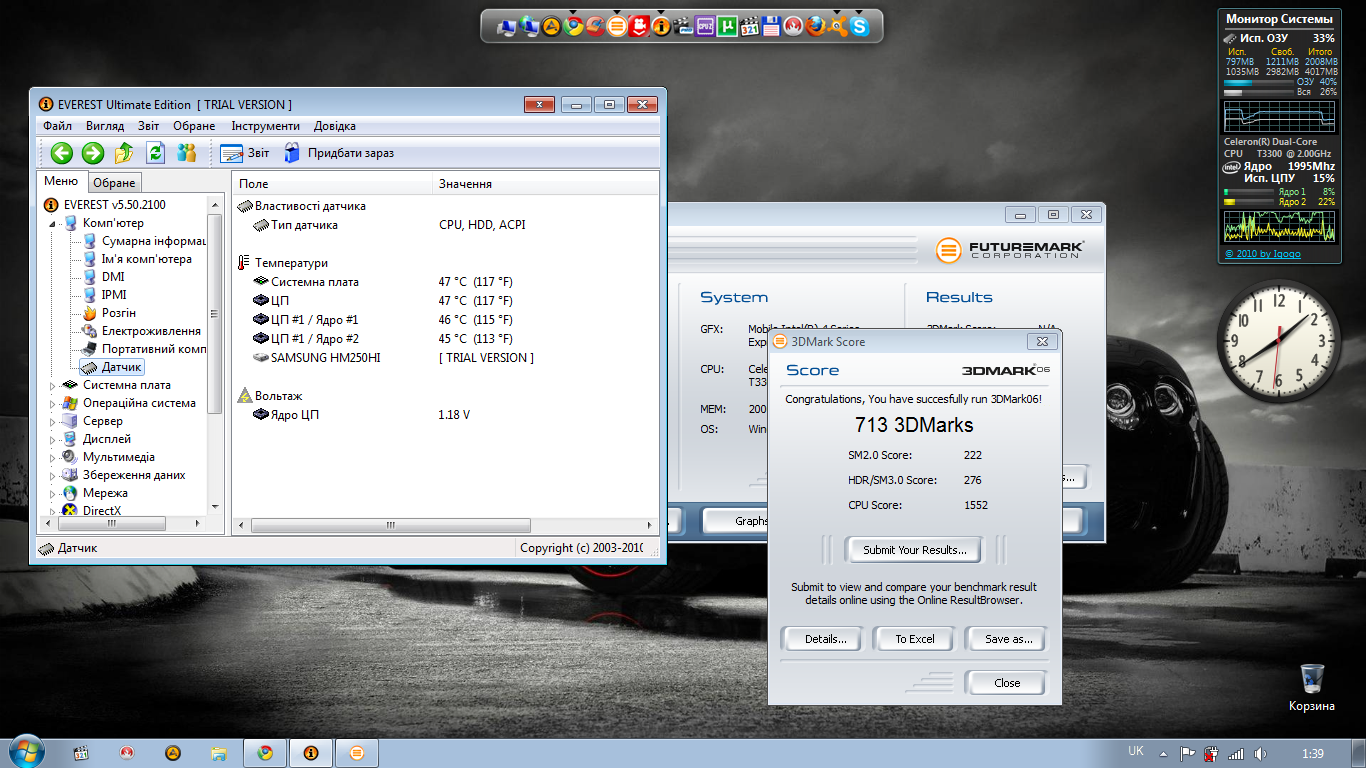The height and width of the screenshot is (768, 1366).
Task: Open the Файл menu in EVEREST
Action: 57,126
